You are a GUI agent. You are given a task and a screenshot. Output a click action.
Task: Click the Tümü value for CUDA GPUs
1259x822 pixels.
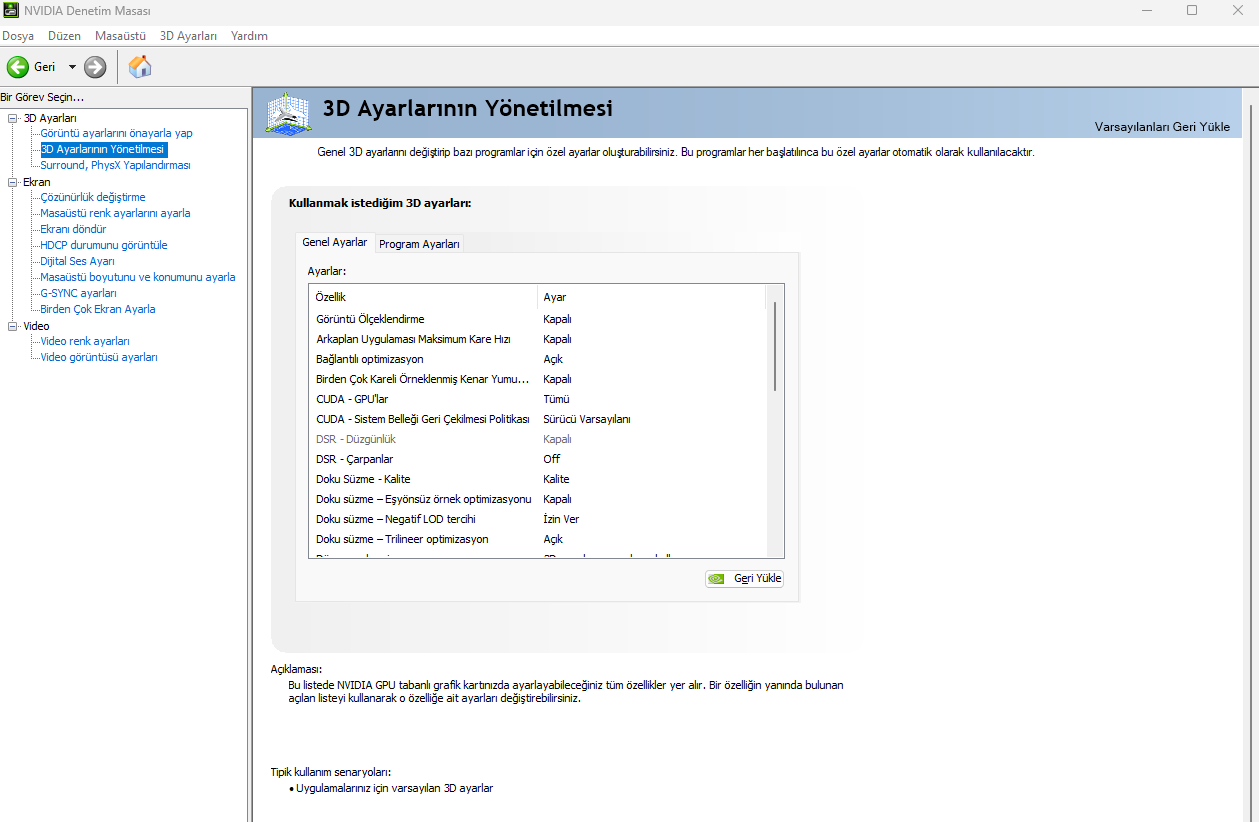(556, 399)
